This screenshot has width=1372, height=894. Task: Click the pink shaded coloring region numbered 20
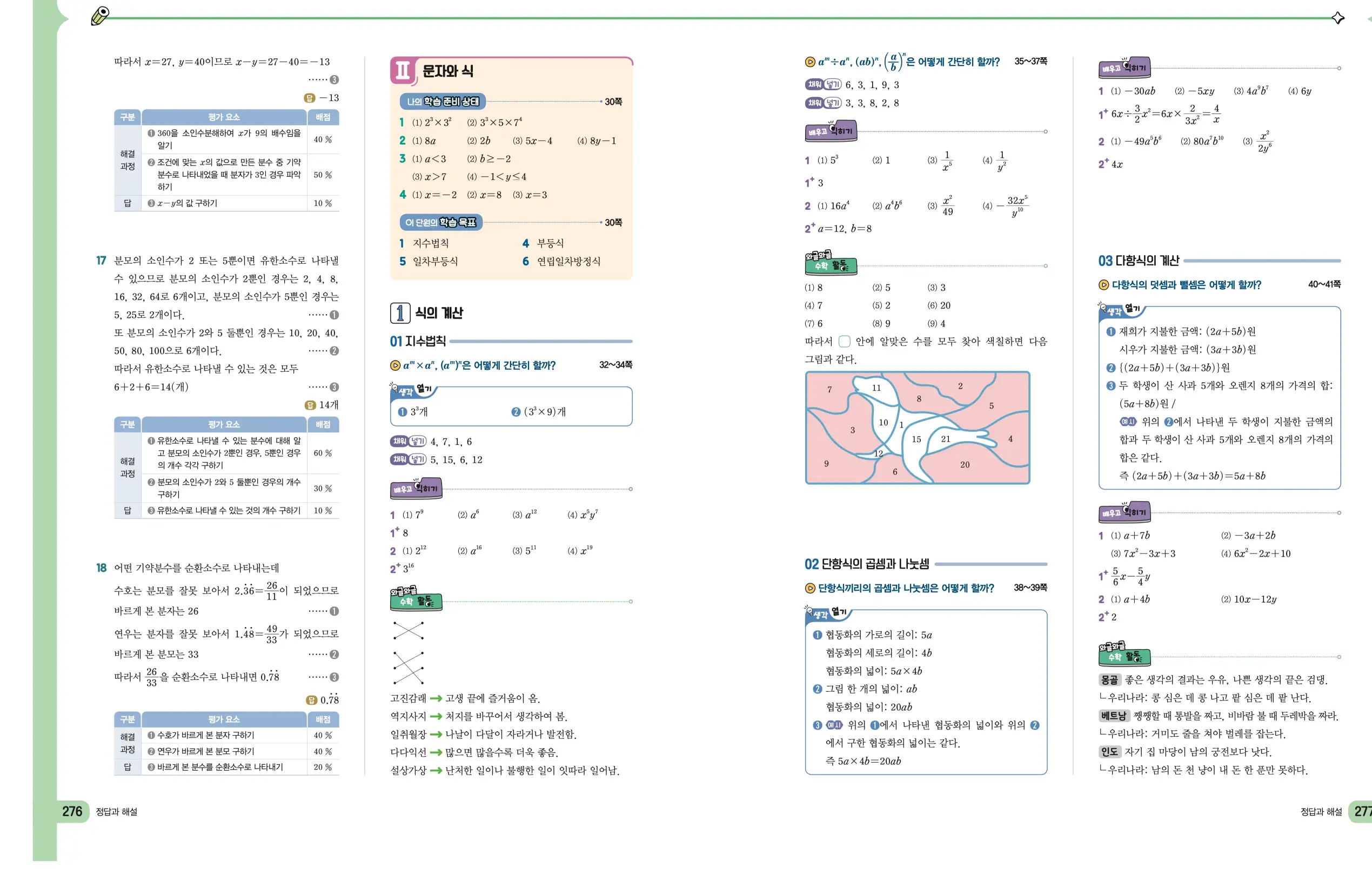[x=965, y=464]
